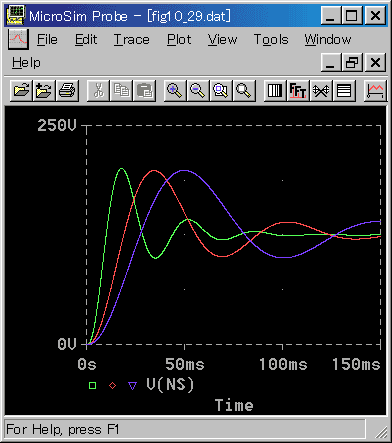Click the V(N$) trace label
The width and height of the screenshot is (392, 443).
coord(170,385)
